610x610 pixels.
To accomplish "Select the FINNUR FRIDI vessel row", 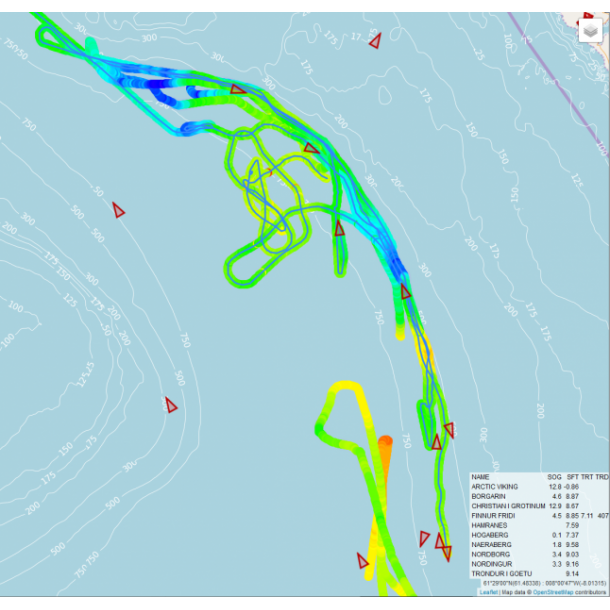I will pyautogui.click(x=494, y=515).
